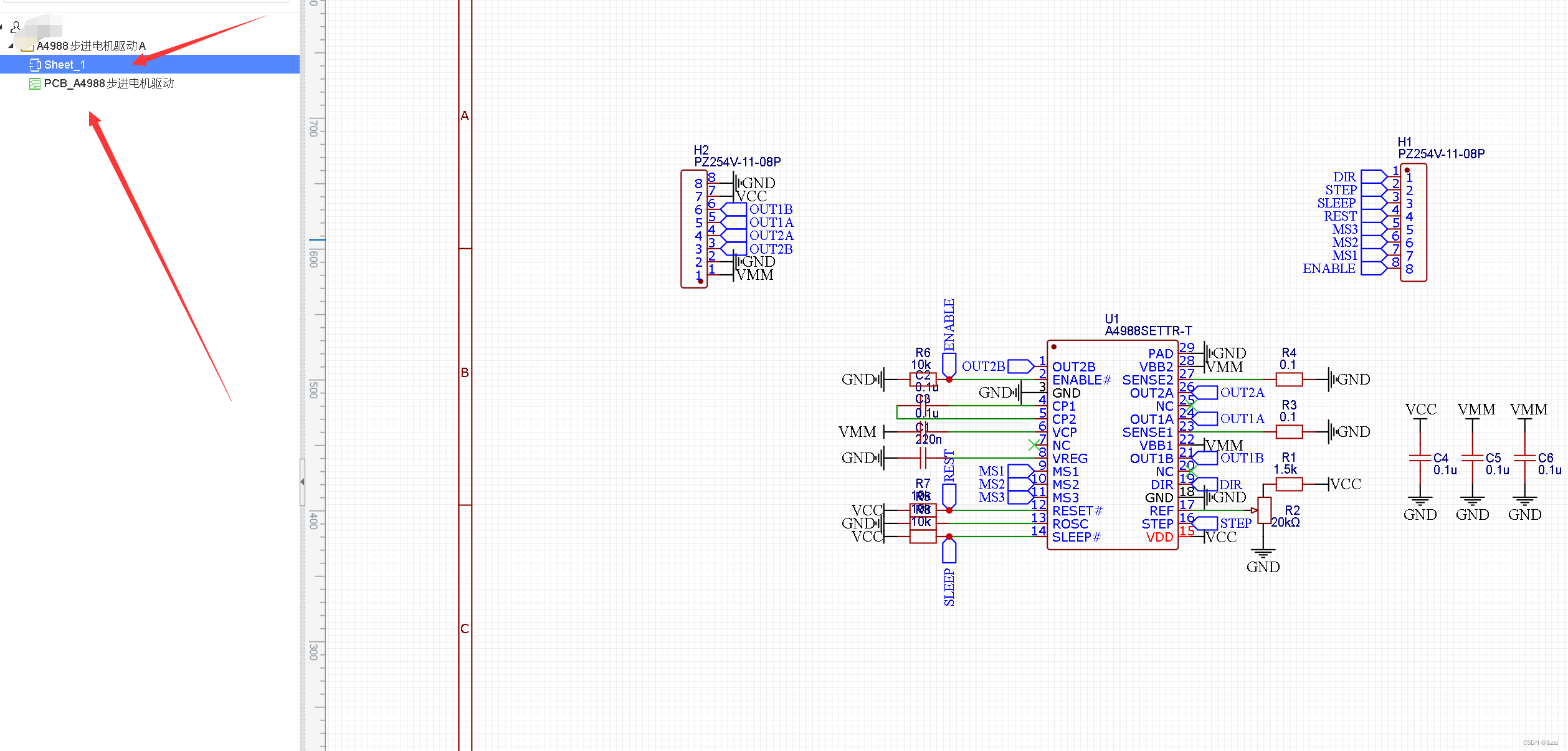Image resolution: width=1568 pixels, height=751 pixels.
Task: Click the OUT1A net port on header H2
Action: tap(758, 222)
